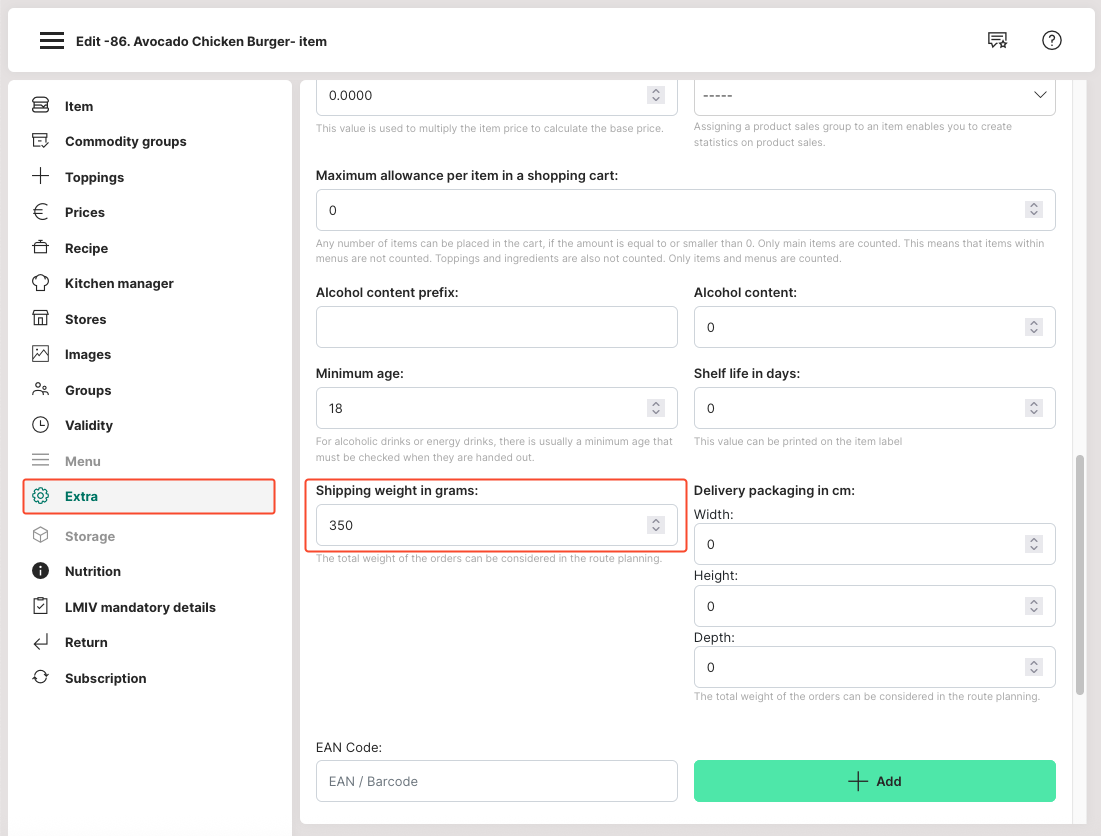Click the Toppings plus icon
The height and width of the screenshot is (836, 1101).
(x=40, y=177)
